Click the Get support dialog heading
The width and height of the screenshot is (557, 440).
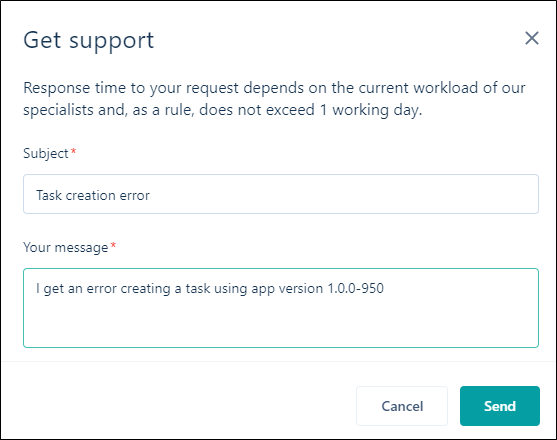pyautogui.click(x=88, y=40)
